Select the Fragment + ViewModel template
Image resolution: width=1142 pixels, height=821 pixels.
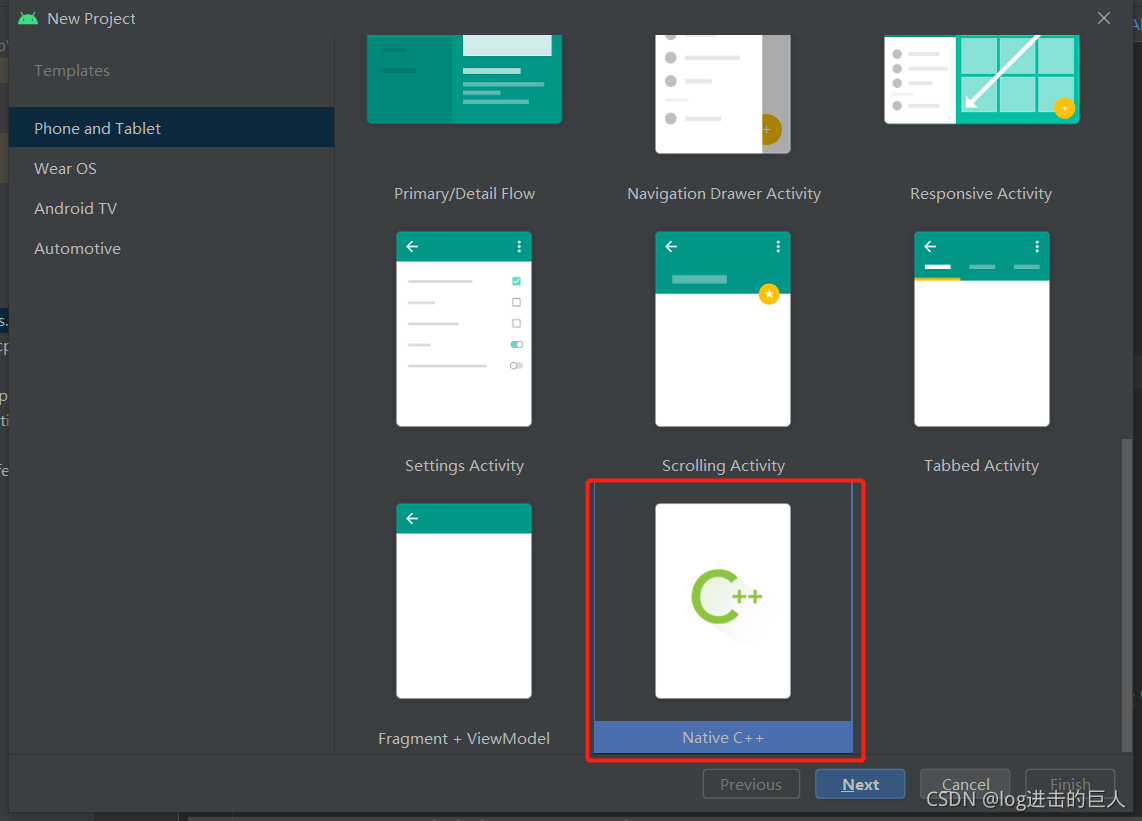pos(463,601)
